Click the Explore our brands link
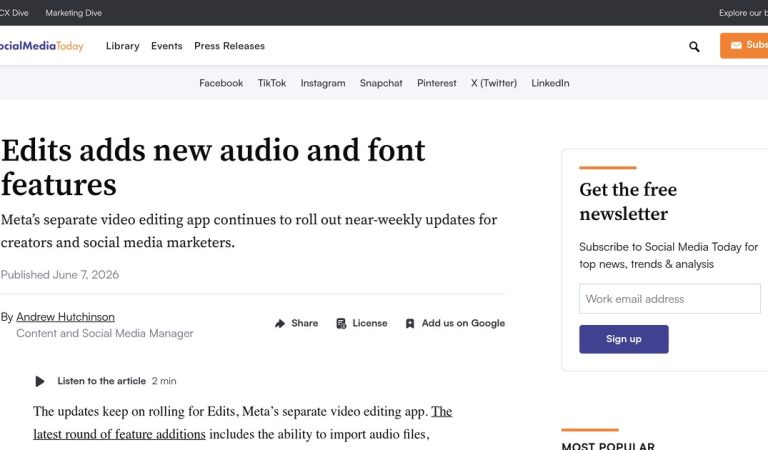The height and width of the screenshot is (450, 768). (743, 13)
